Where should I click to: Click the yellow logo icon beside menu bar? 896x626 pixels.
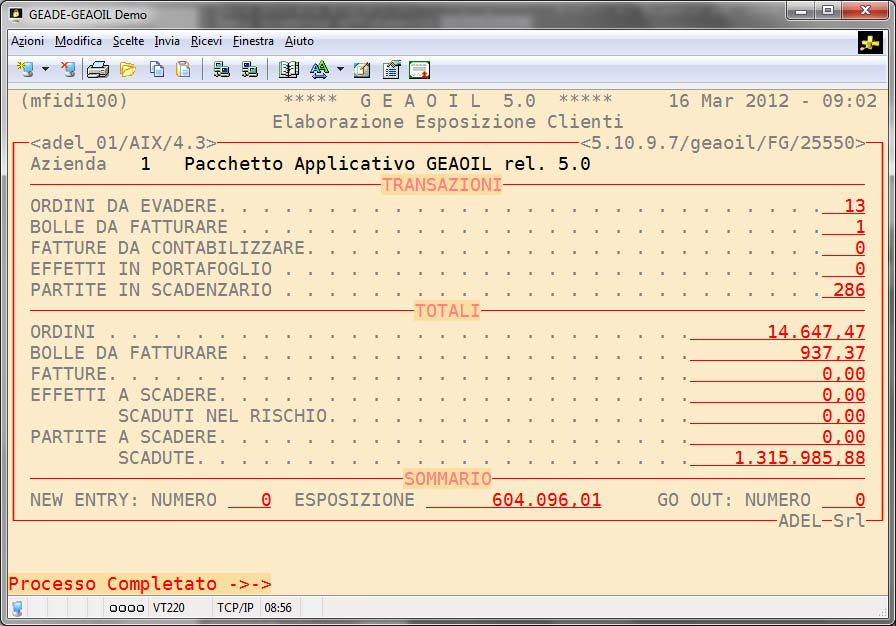tap(869, 42)
